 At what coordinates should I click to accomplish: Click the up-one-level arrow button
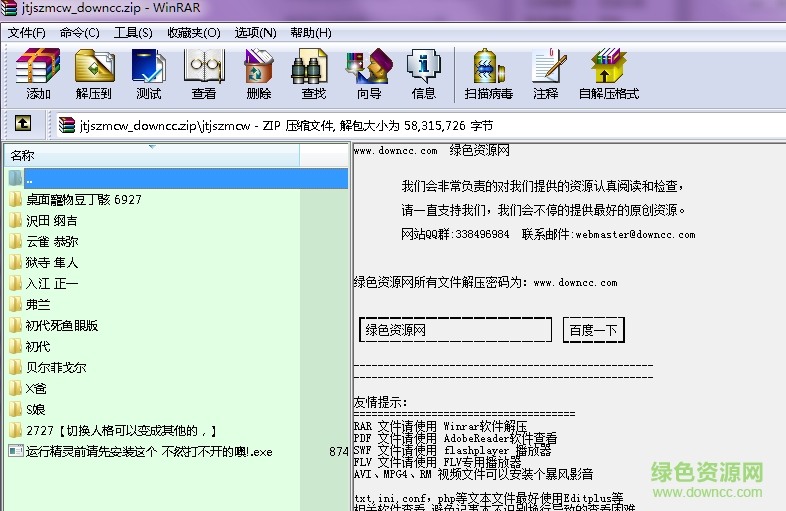(x=23, y=123)
